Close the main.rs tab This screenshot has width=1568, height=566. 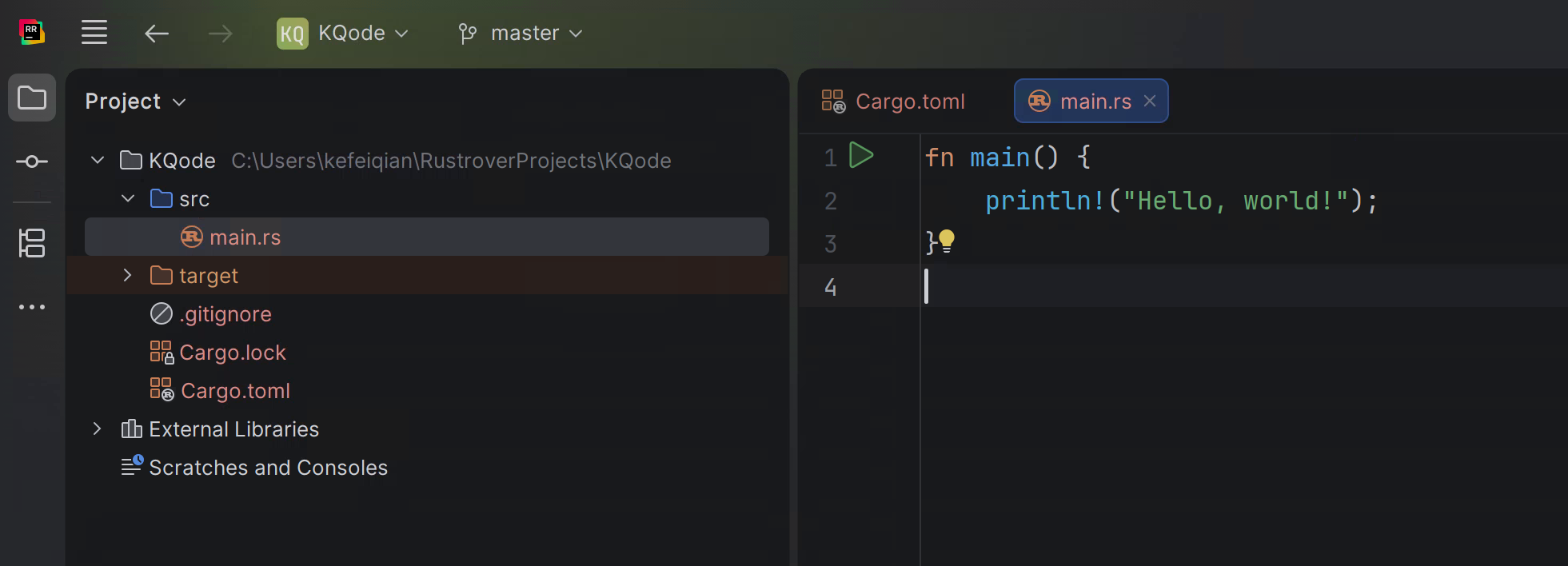click(1150, 101)
